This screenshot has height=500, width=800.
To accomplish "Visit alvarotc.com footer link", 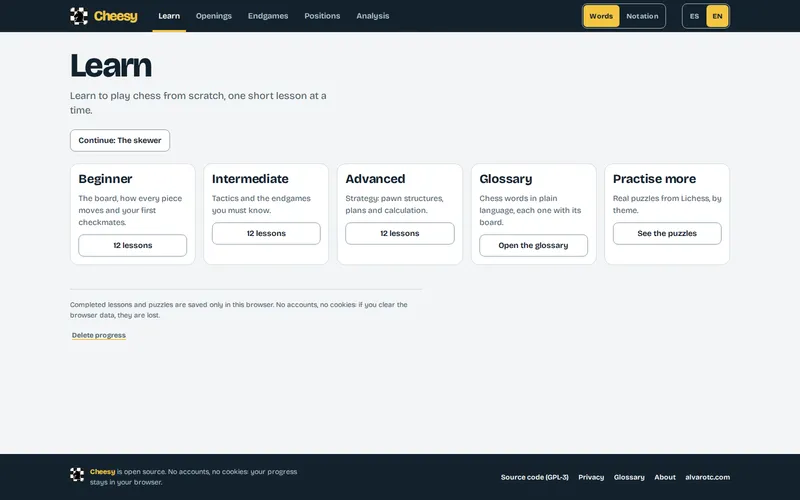I will point(707,477).
